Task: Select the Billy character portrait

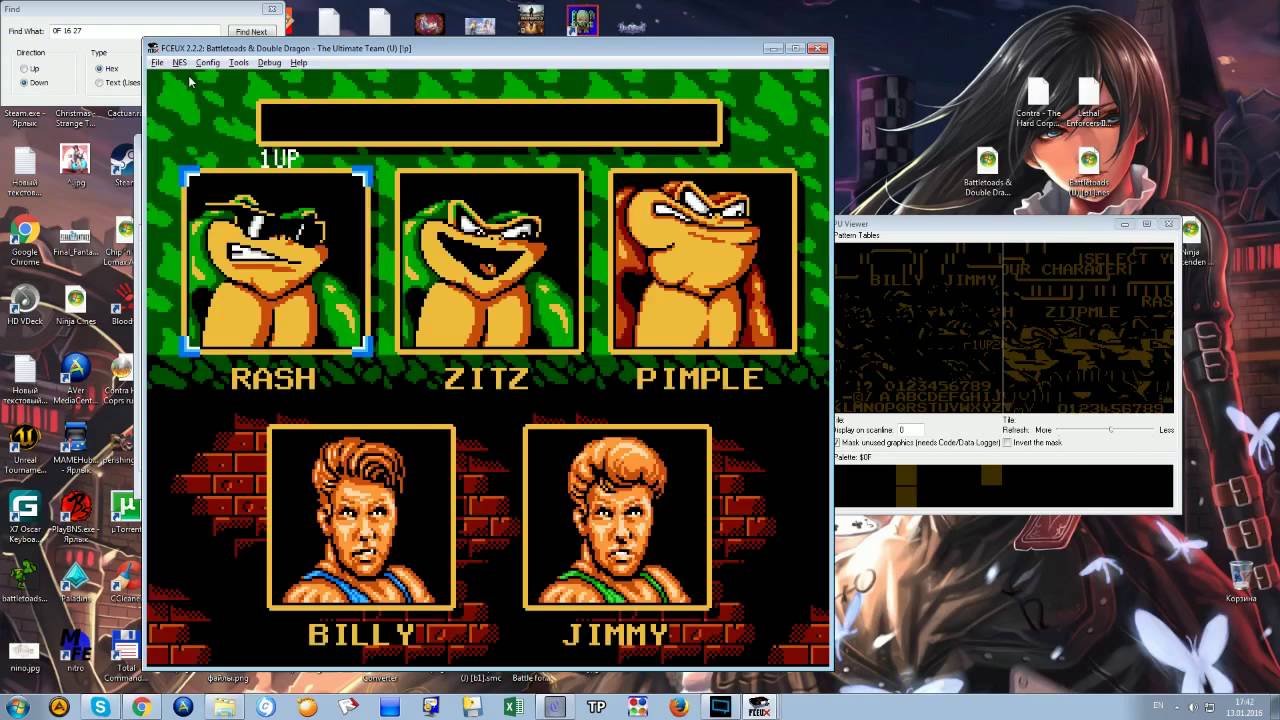Action: coord(362,517)
